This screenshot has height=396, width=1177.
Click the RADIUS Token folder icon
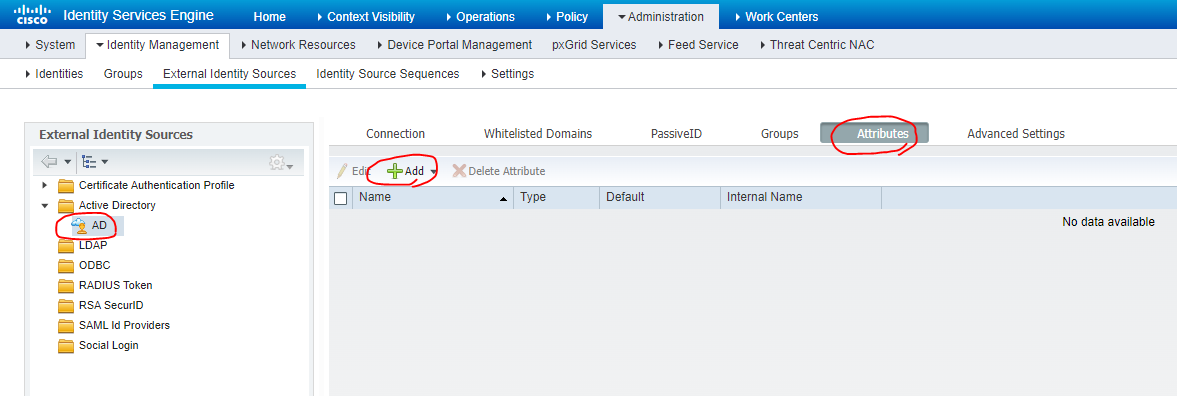(x=67, y=286)
